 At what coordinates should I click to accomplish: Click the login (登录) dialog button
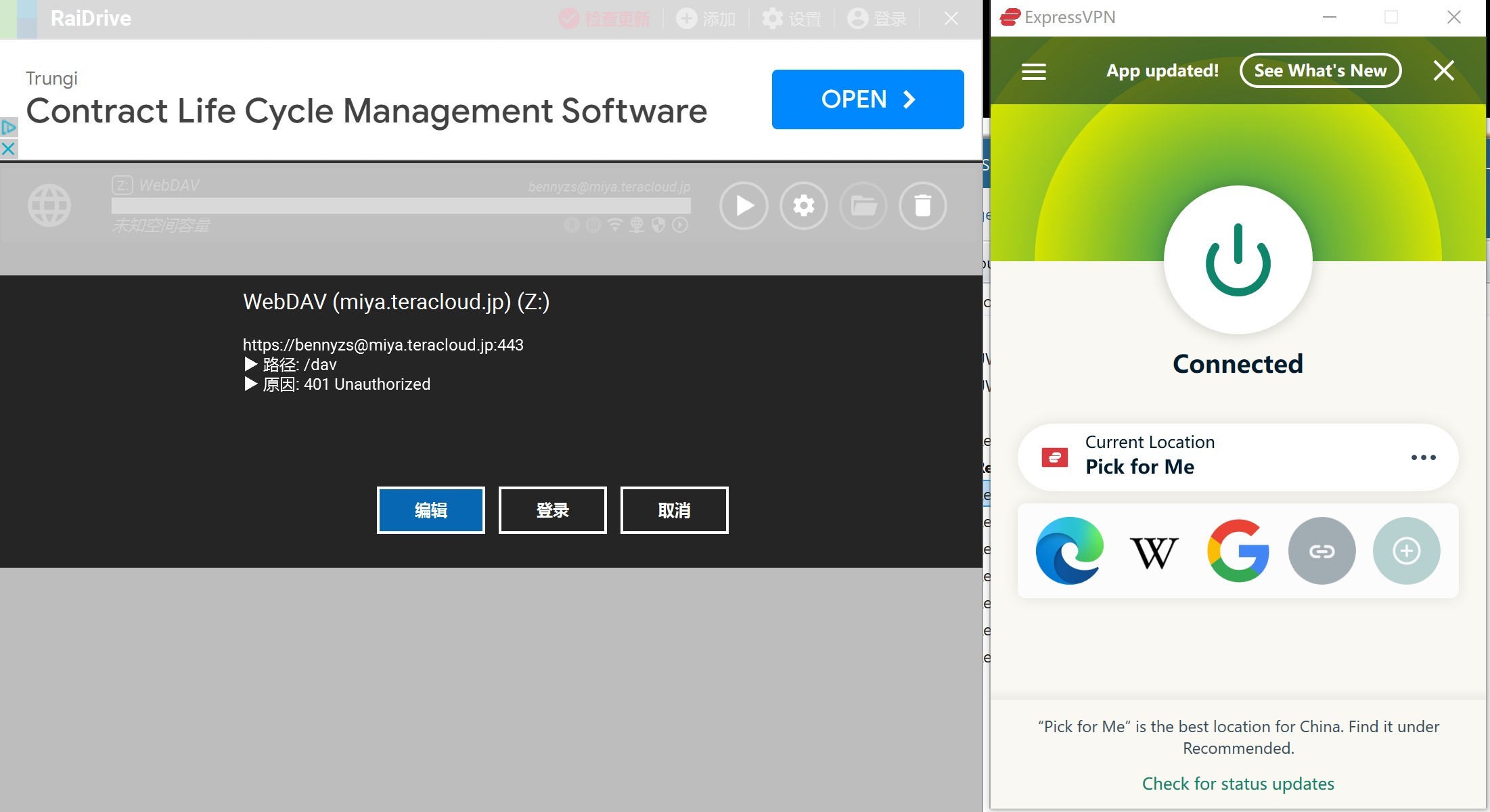click(x=553, y=510)
